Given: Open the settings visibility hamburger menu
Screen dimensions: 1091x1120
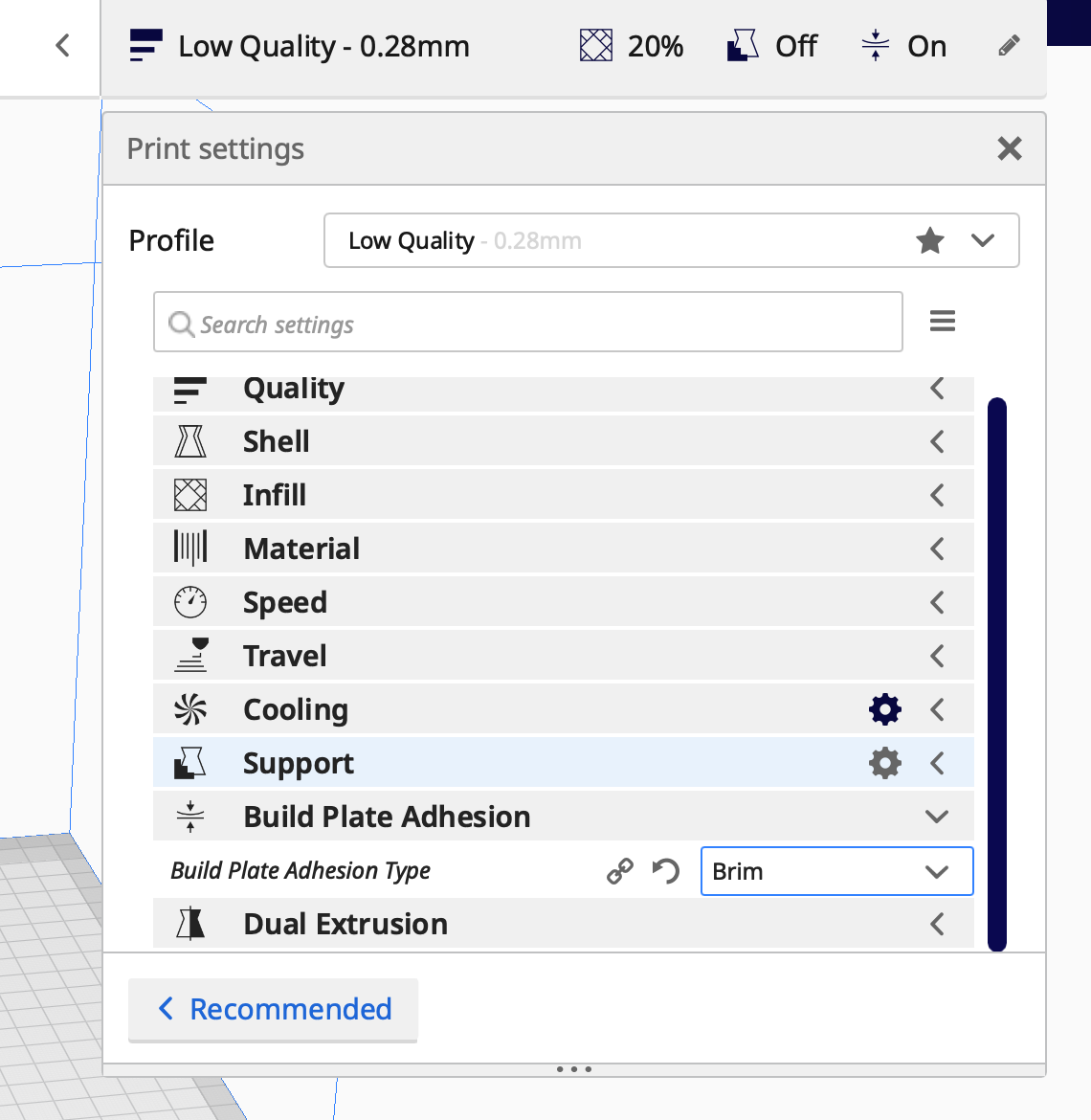Looking at the screenshot, I should point(942,321).
